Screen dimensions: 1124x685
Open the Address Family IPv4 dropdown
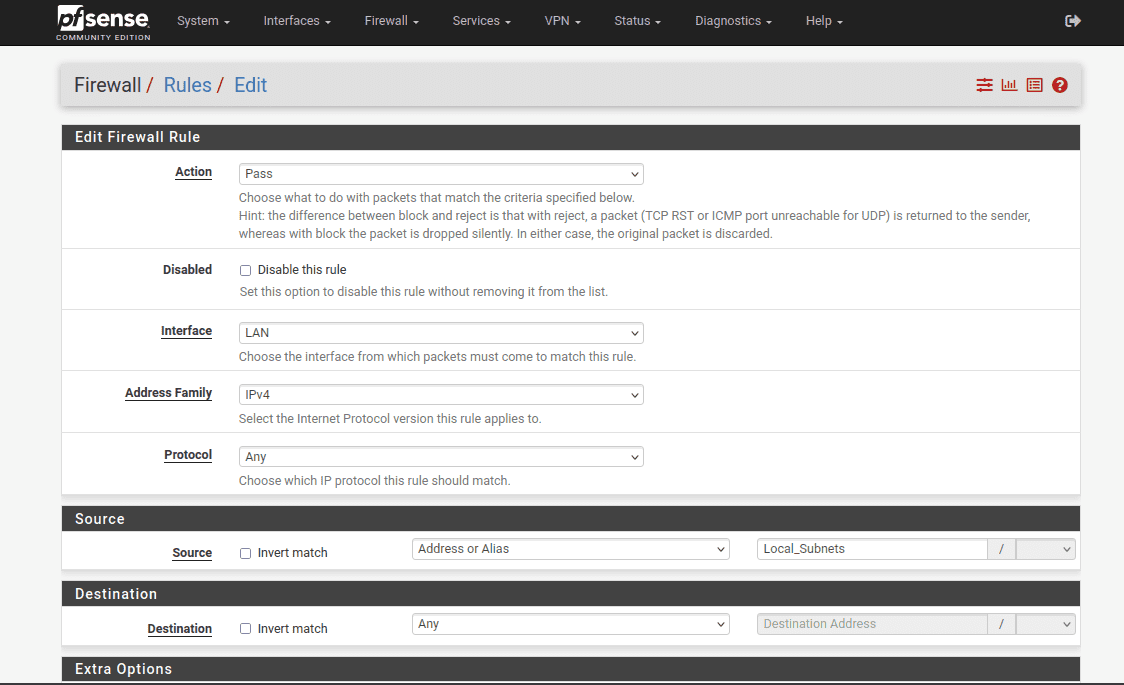point(441,395)
